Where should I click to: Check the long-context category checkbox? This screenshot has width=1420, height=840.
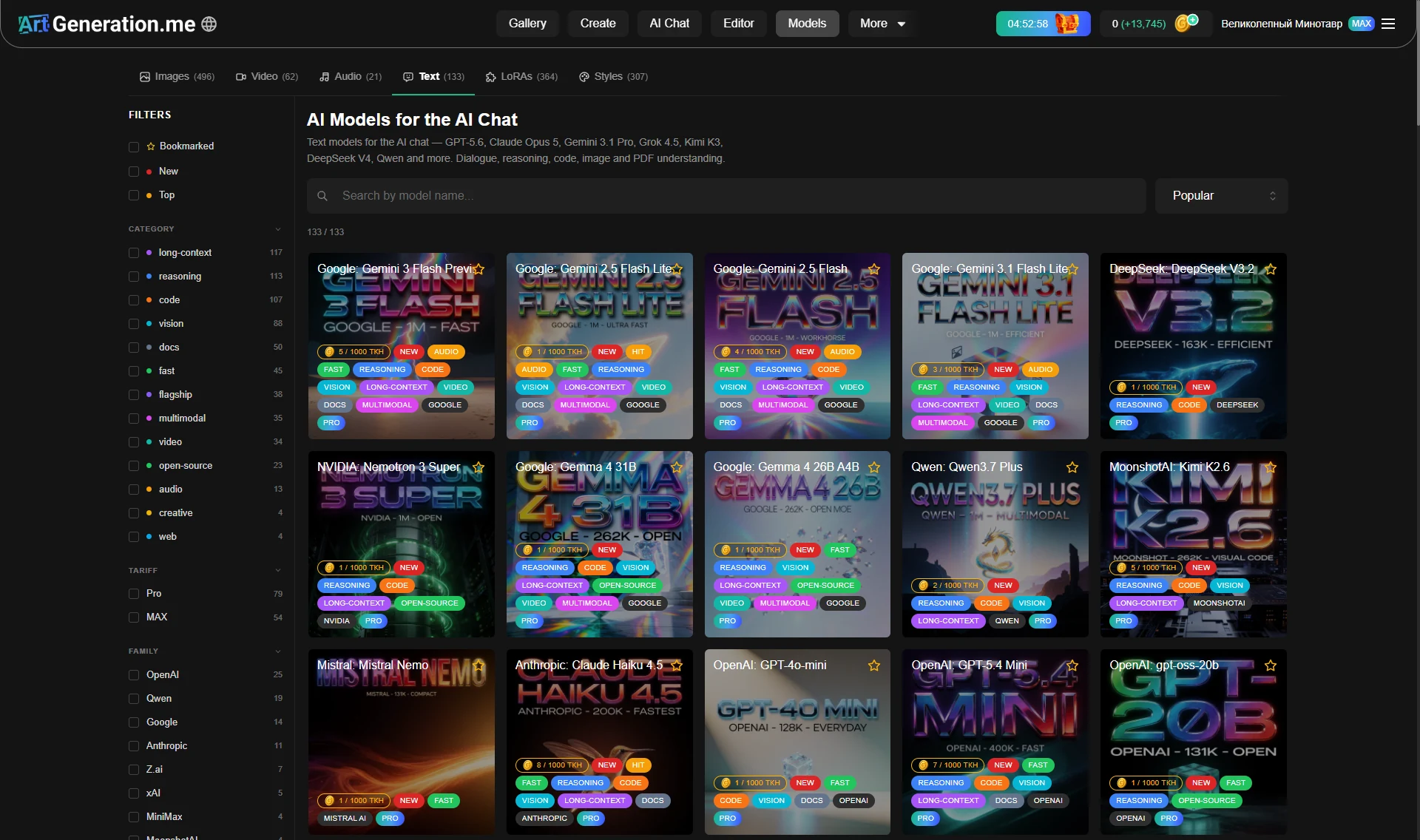pyautogui.click(x=134, y=253)
